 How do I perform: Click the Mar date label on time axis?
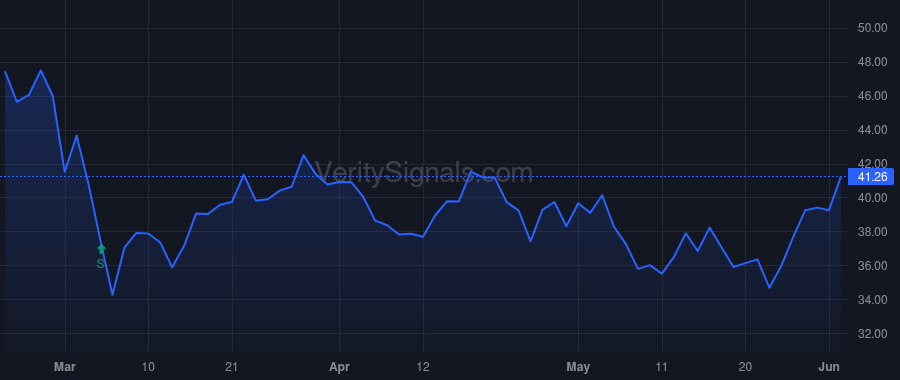click(x=65, y=367)
